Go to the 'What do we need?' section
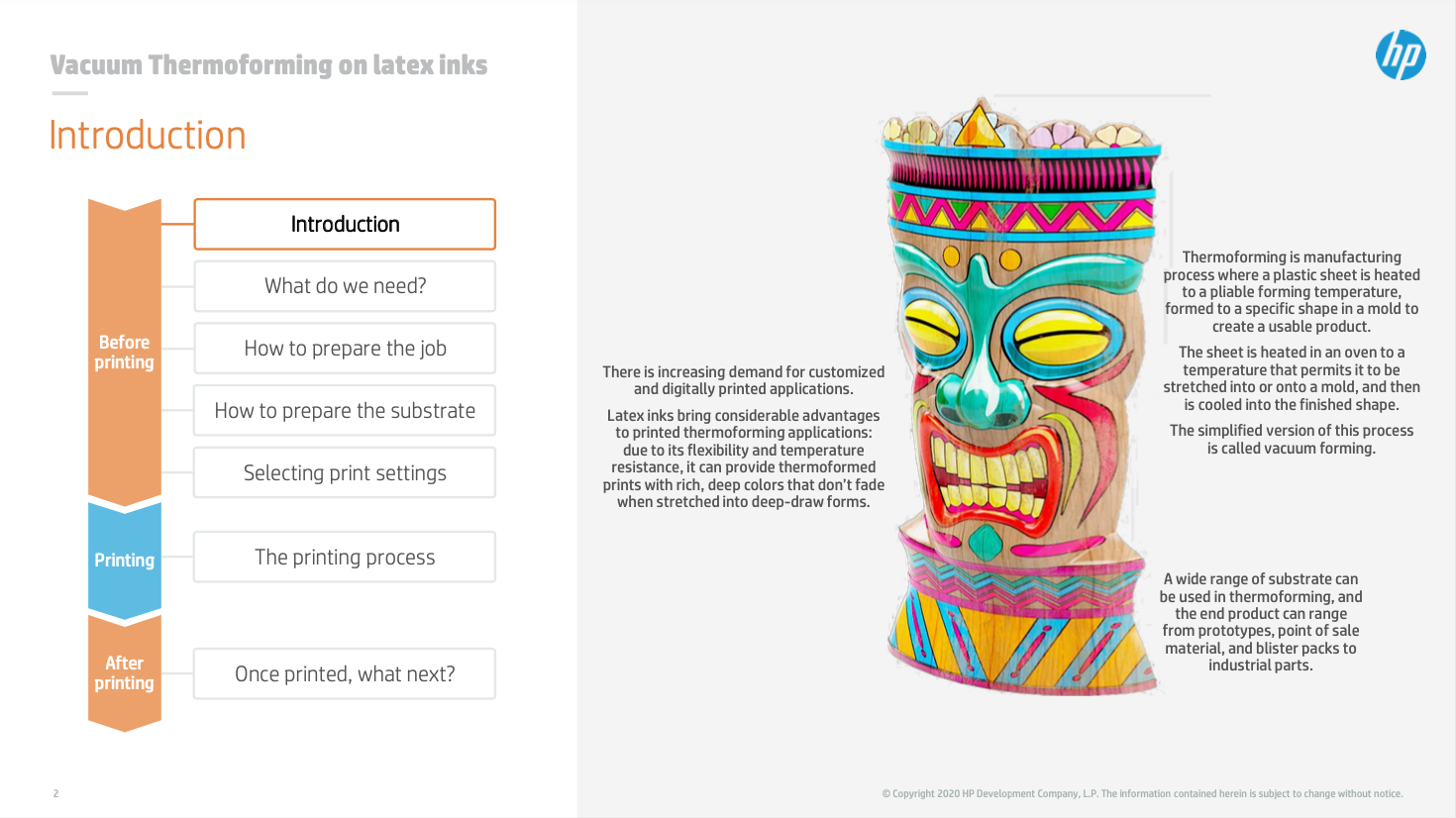This screenshot has width=1456, height=818. click(x=345, y=286)
